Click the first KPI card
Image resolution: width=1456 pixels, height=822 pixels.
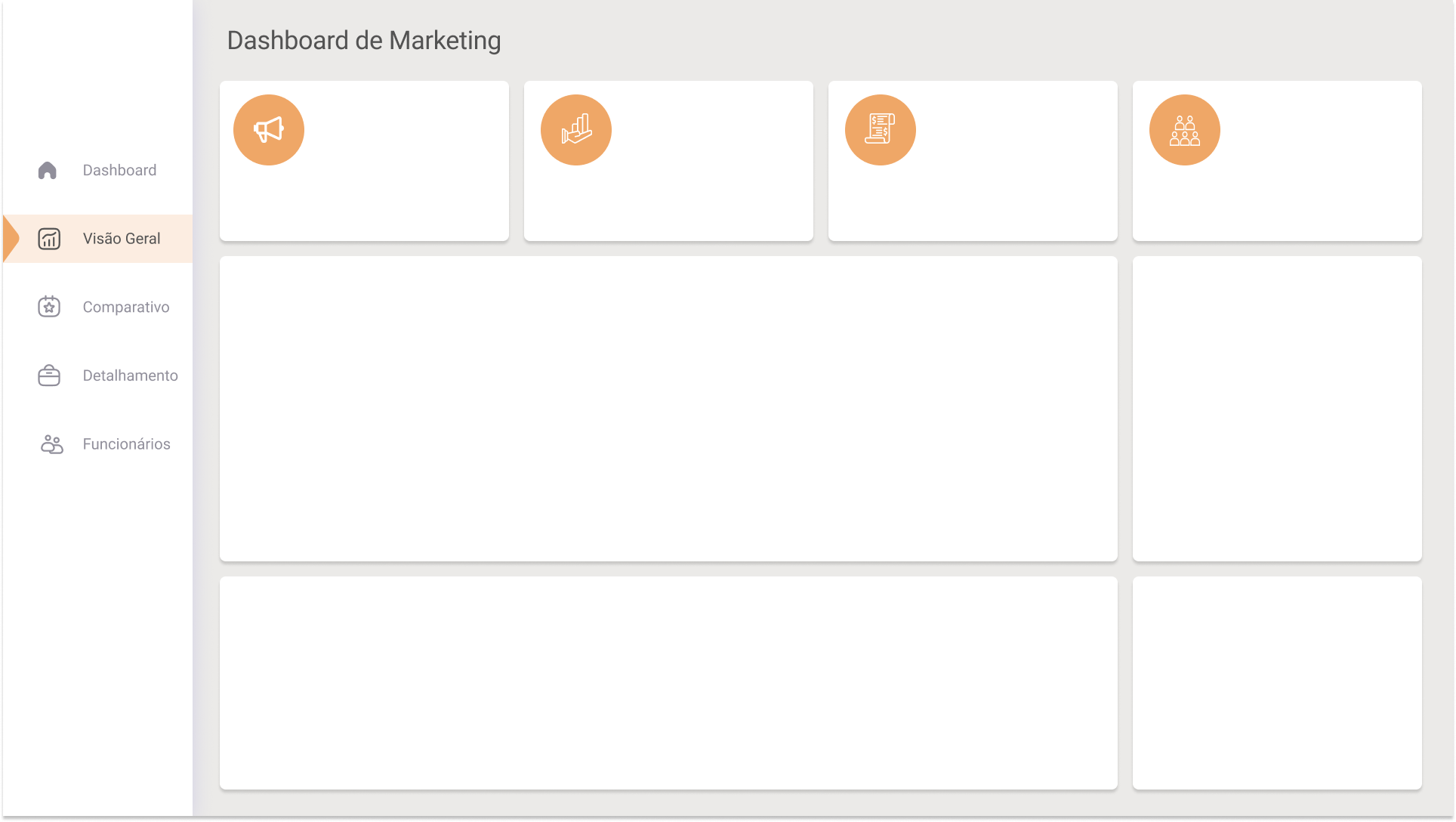tap(364, 161)
